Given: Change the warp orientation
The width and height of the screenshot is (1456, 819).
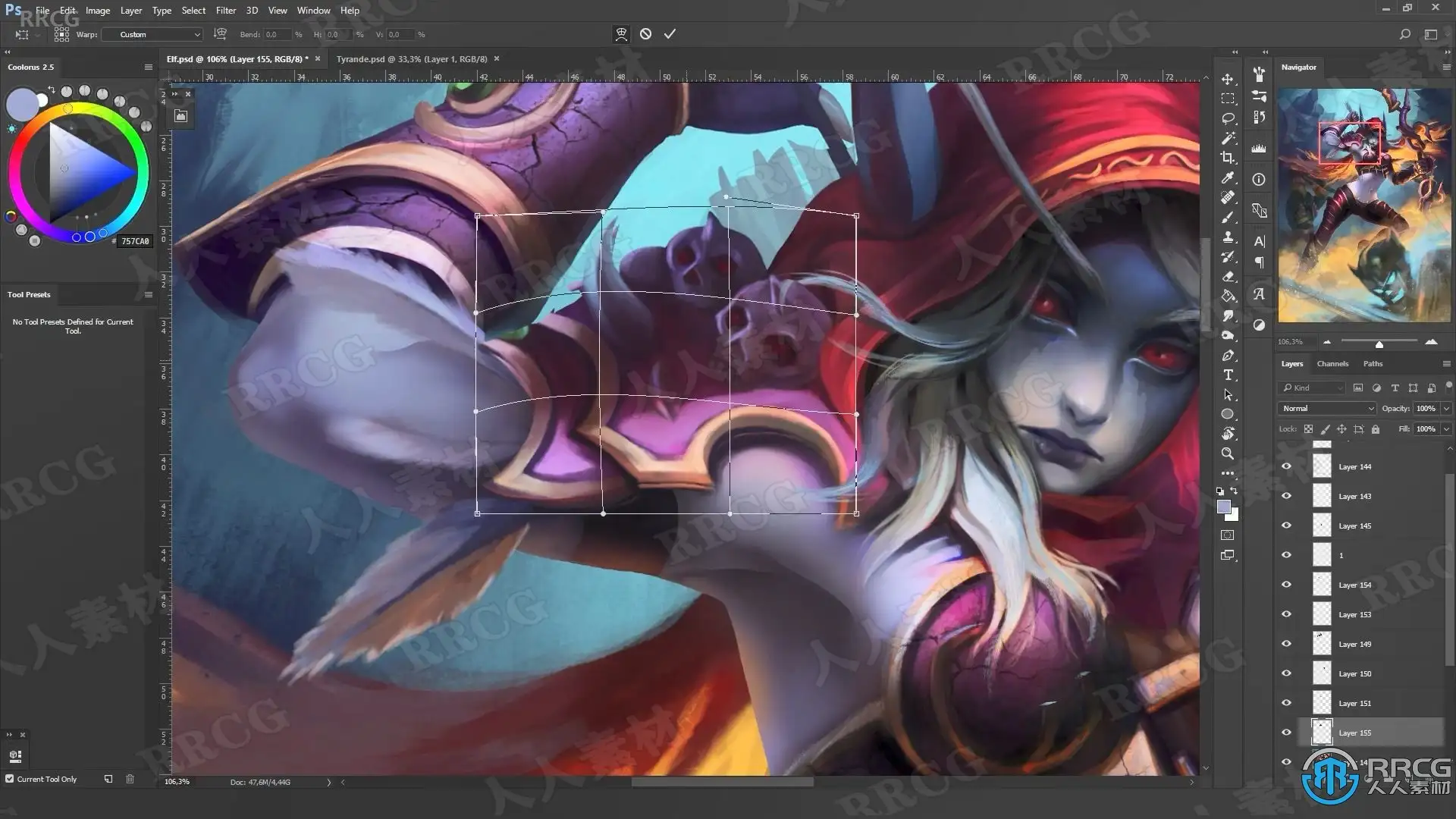Looking at the screenshot, I should tap(220, 34).
